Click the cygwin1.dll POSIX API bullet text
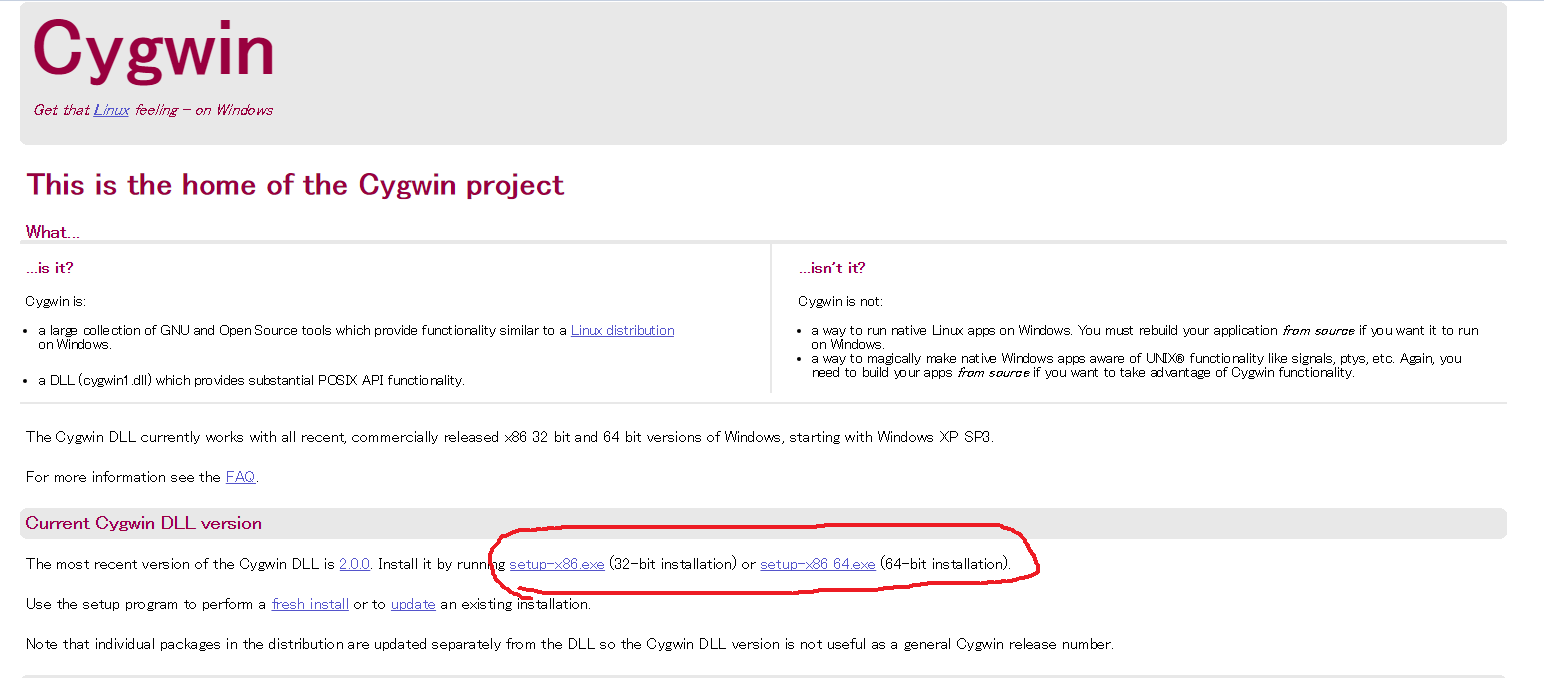This screenshot has height=678, width=1544. [x=252, y=380]
